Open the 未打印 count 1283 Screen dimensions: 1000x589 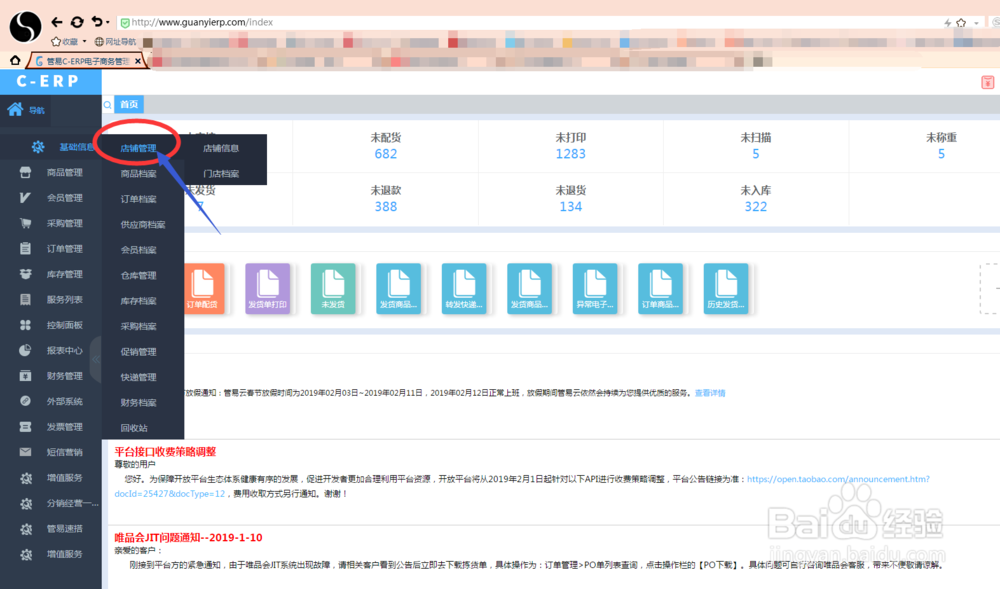[x=571, y=154]
